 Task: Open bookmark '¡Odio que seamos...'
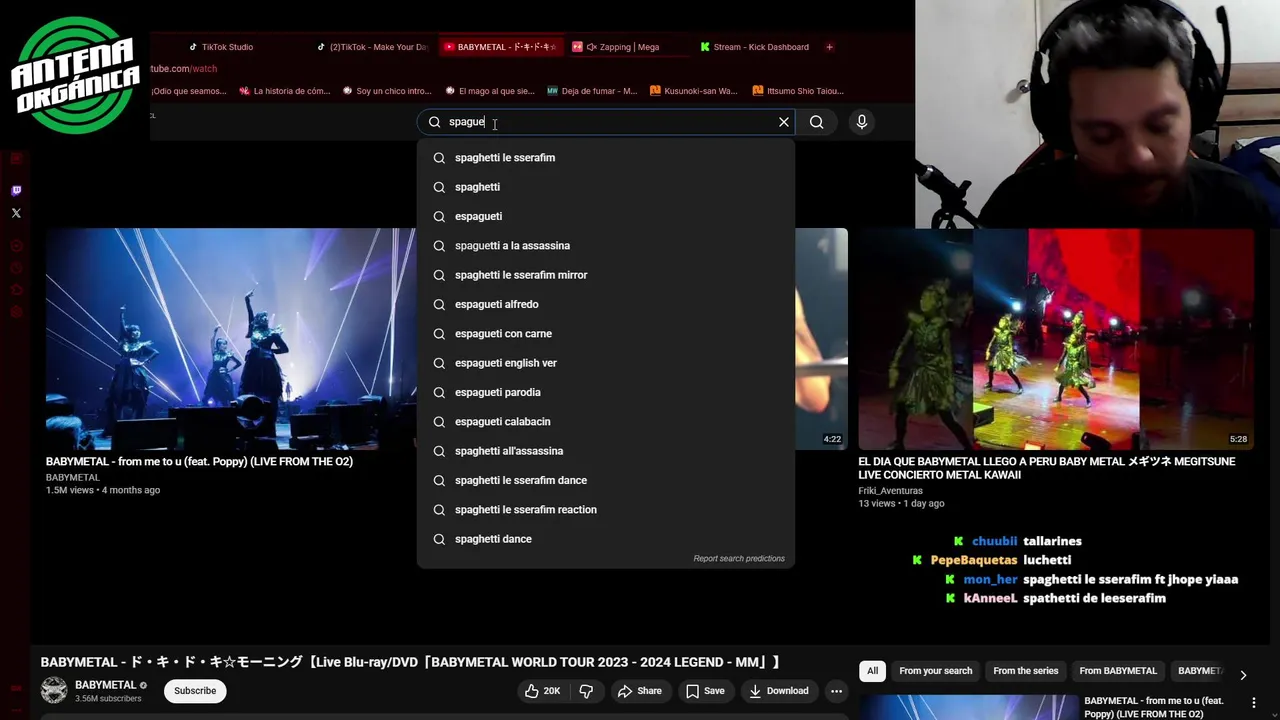(x=189, y=91)
